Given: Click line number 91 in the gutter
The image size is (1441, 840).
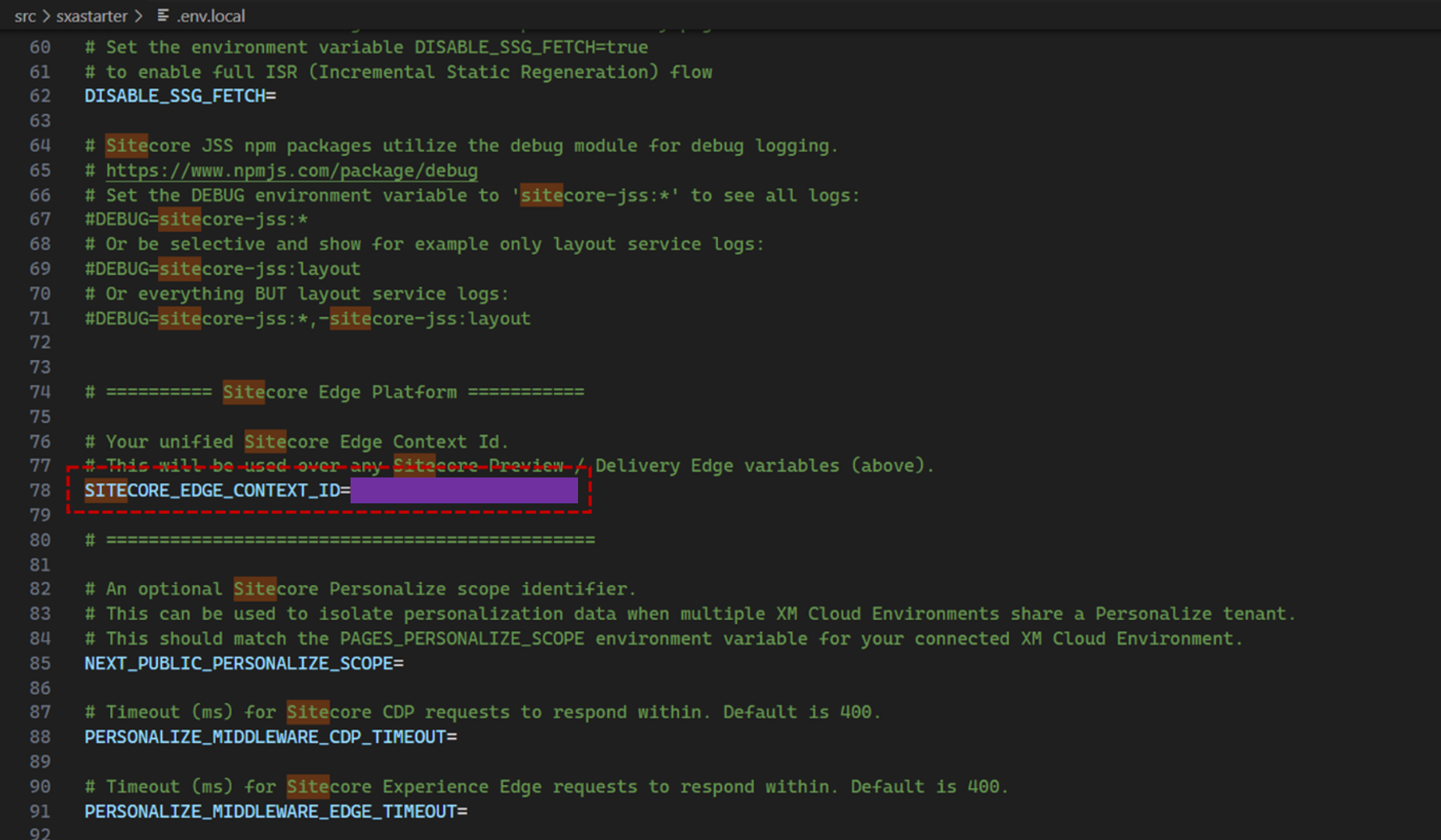Looking at the screenshot, I should [x=40, y=812].
